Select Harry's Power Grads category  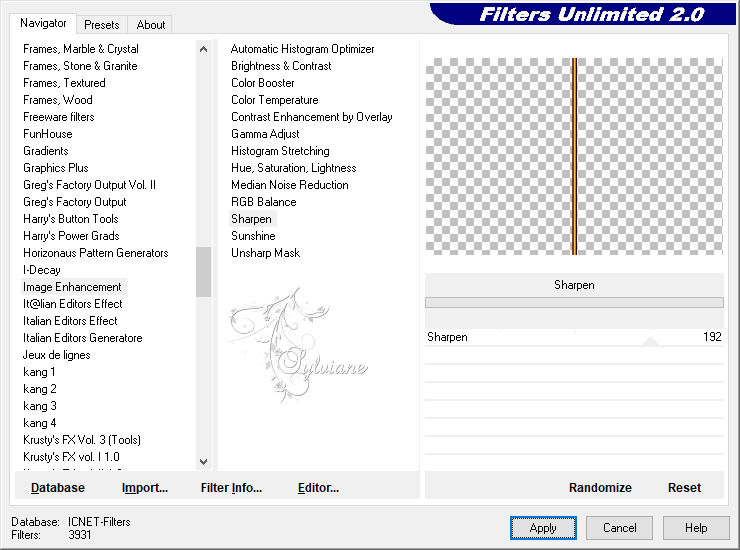[71, 236]
